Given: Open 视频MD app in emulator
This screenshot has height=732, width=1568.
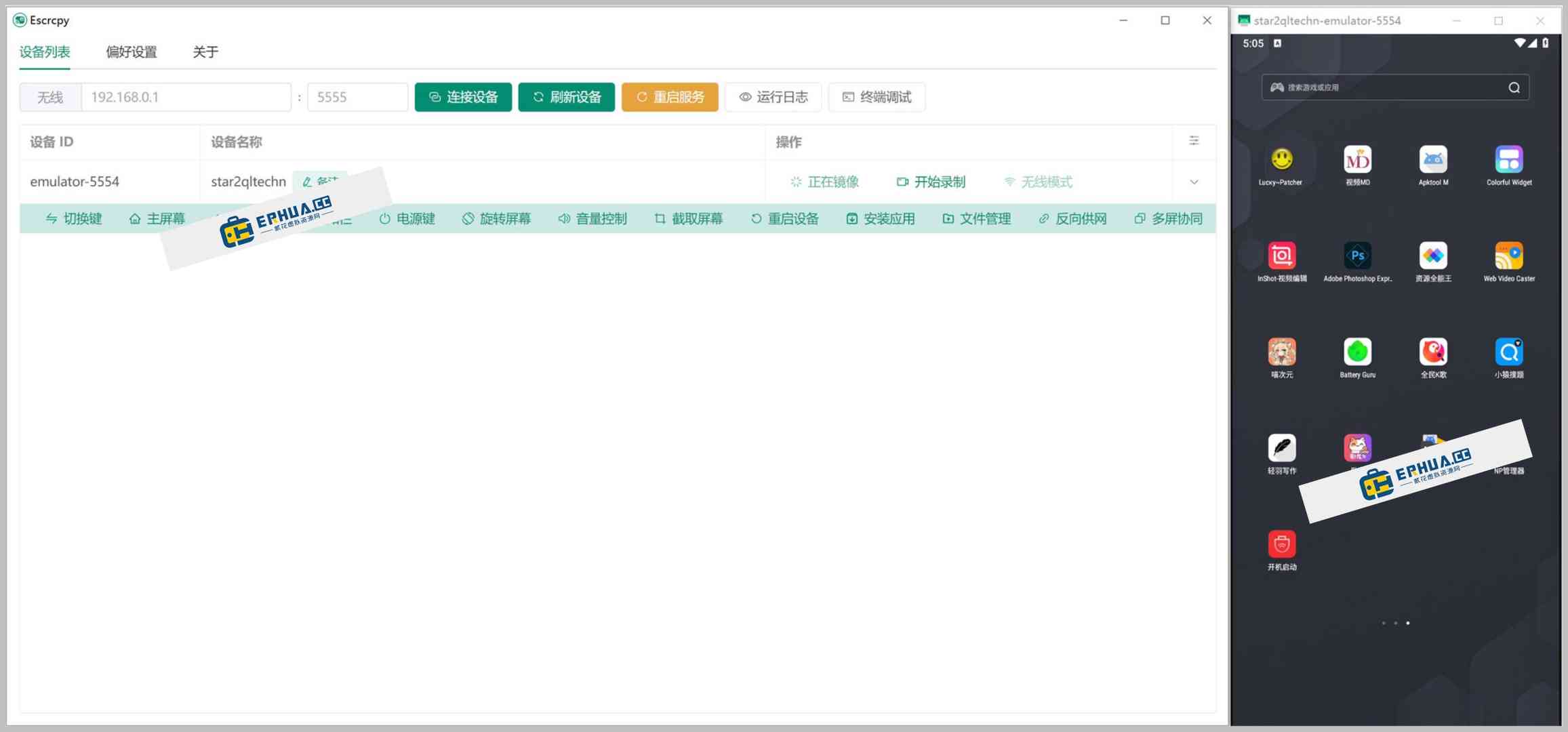Looking at the screenshot, I should (x=1357, y=166).
